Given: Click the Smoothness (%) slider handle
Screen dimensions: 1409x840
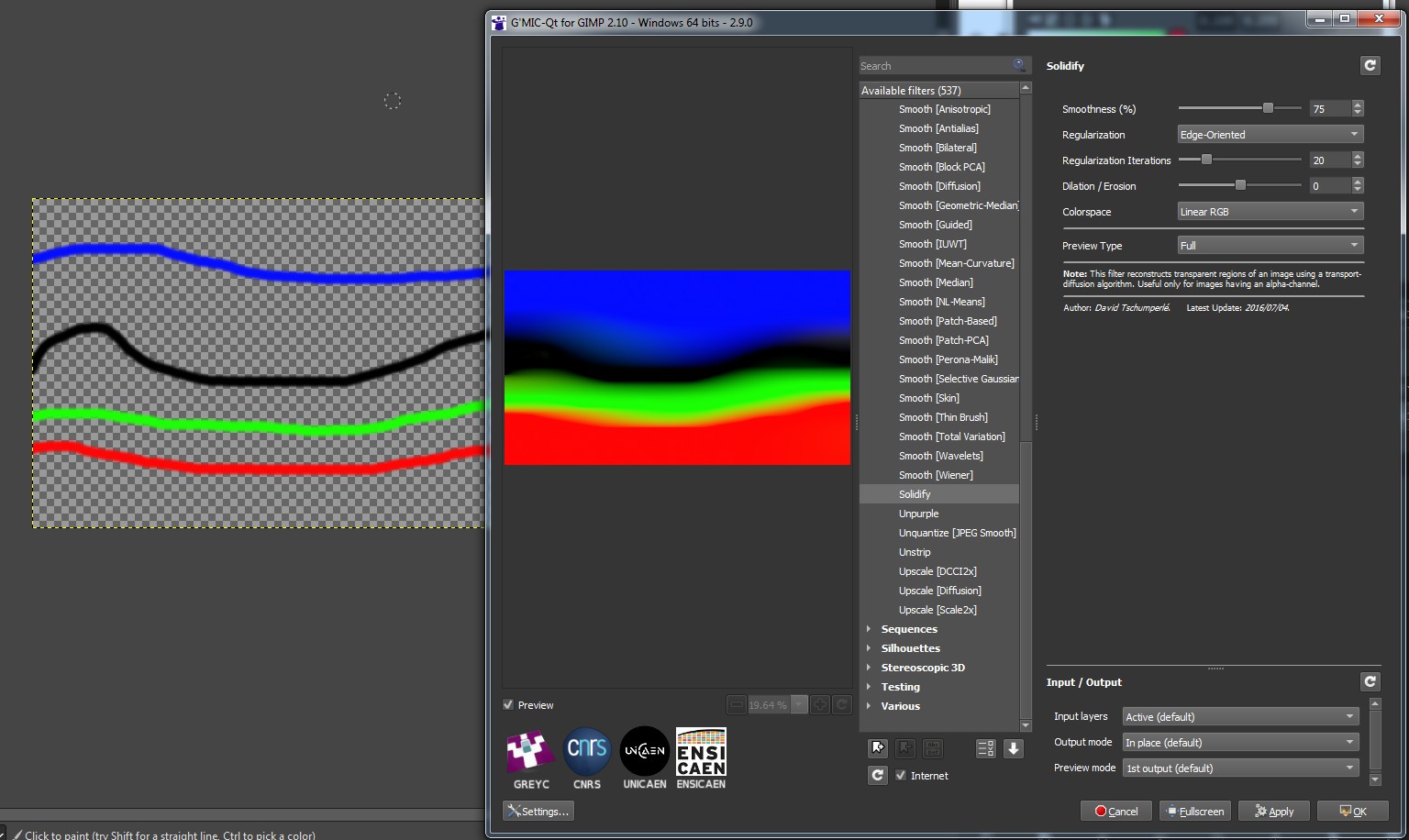Looking at the screenshot, I should (1268, 108).
